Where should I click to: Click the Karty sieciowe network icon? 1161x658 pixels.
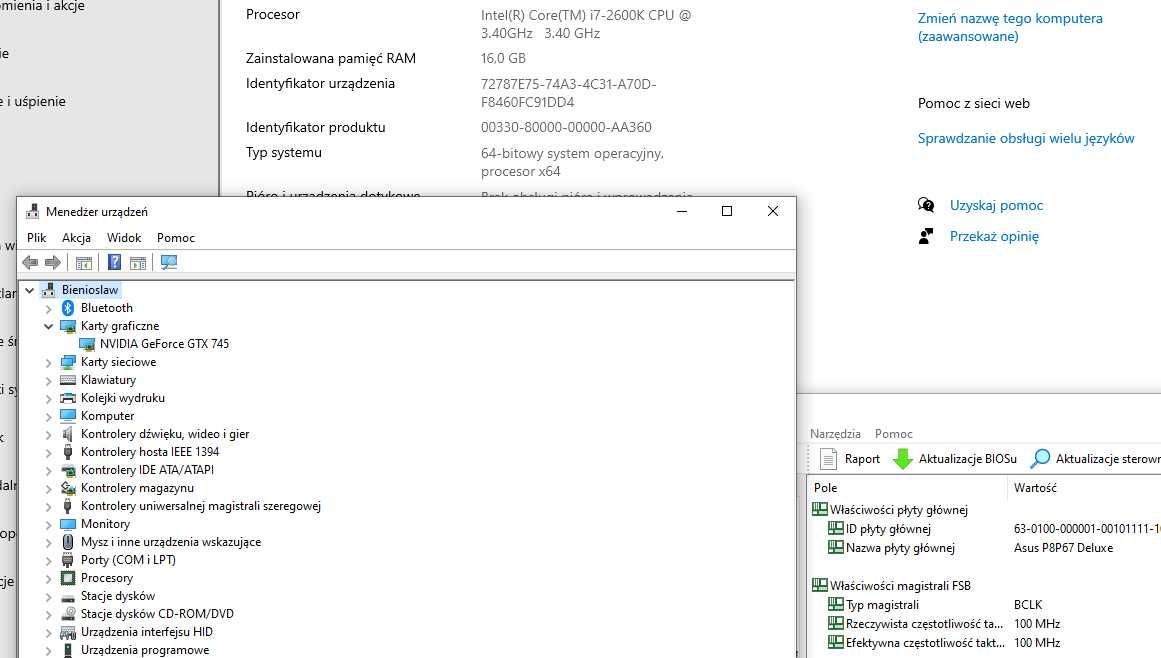coord(68,362)
